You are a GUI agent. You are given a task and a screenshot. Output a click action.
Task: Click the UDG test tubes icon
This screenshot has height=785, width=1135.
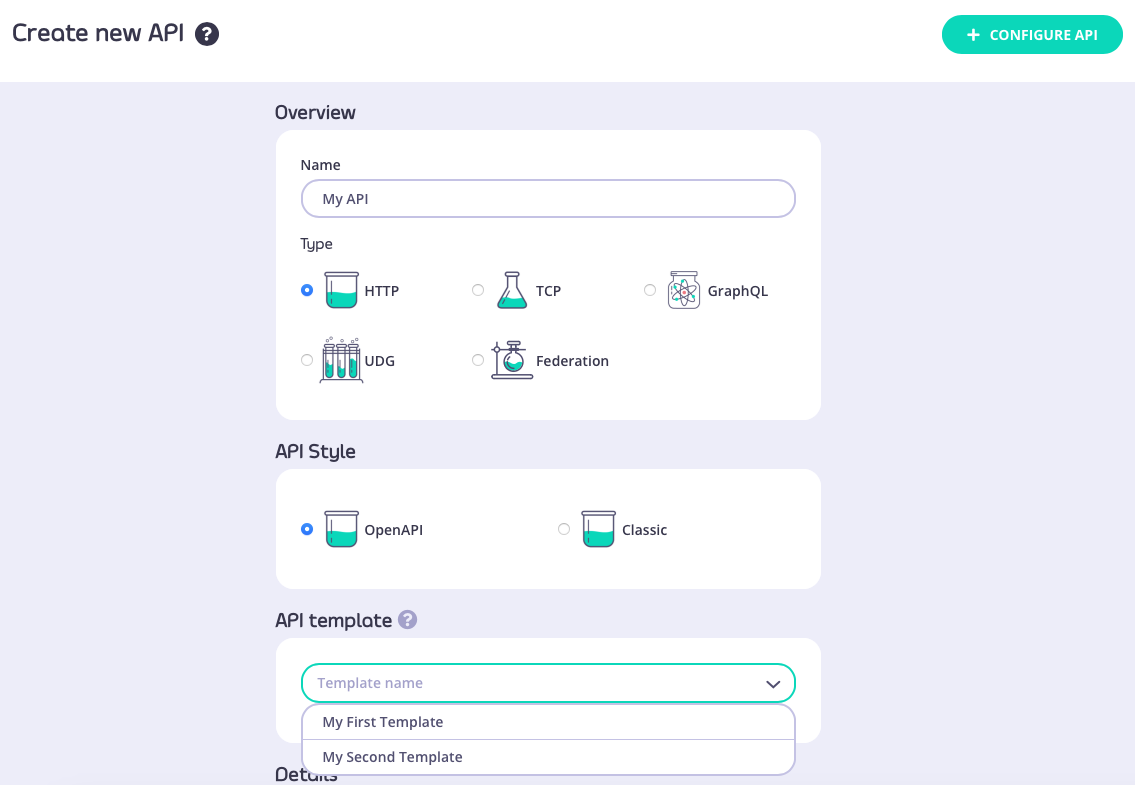click(341, 360)
